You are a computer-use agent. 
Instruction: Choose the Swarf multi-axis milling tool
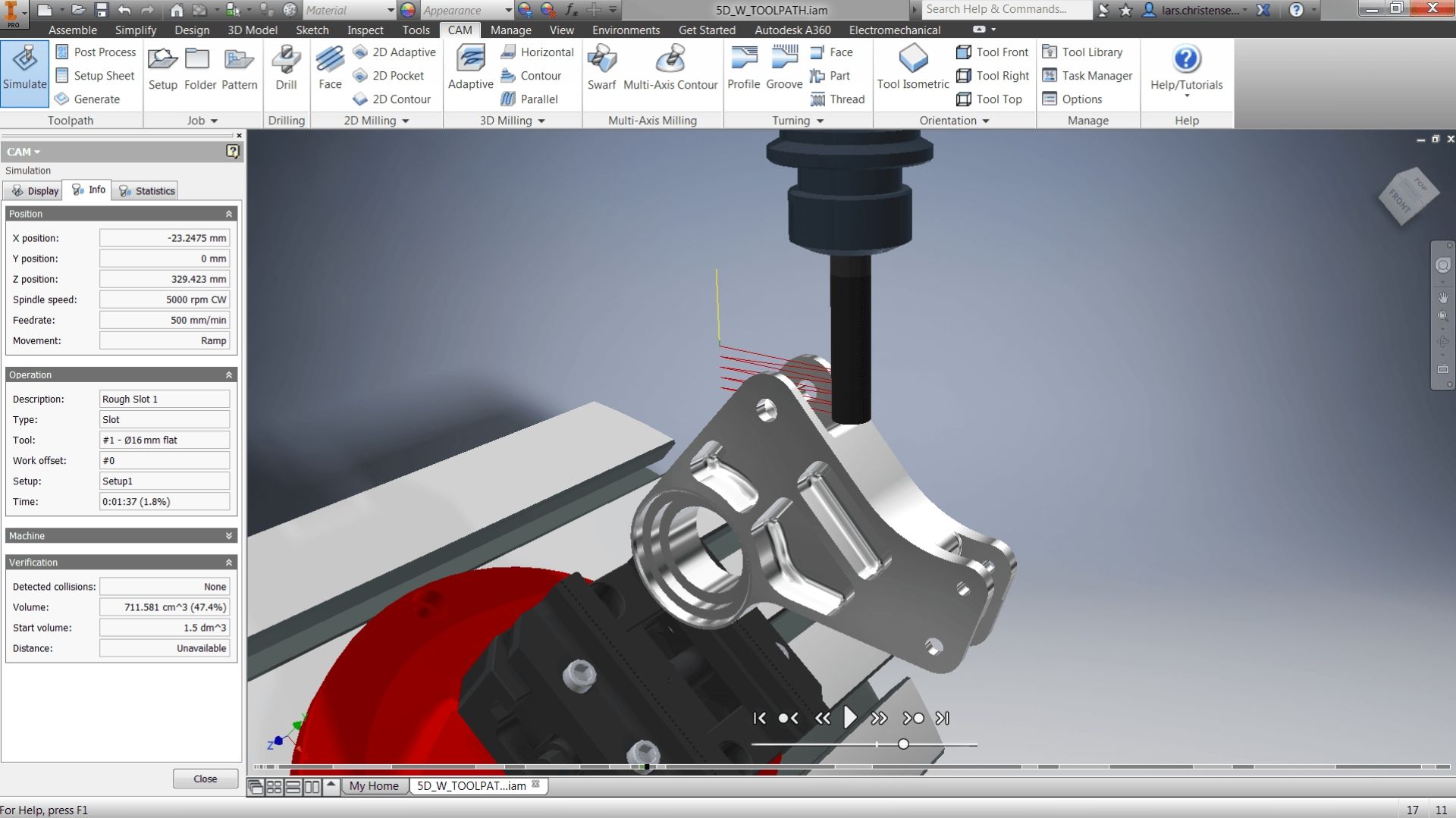click(601, 67)
